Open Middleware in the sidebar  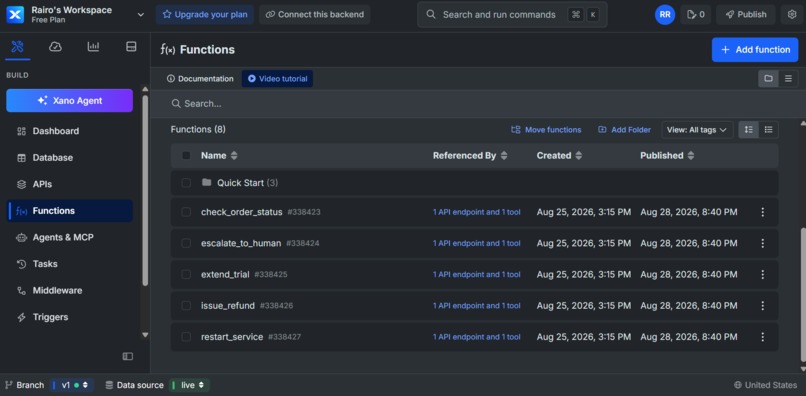click(x=69, y=291)
